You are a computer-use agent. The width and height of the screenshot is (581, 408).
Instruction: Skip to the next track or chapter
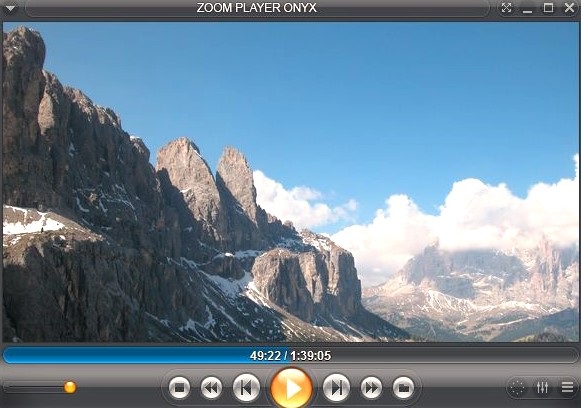click(336, 388)
